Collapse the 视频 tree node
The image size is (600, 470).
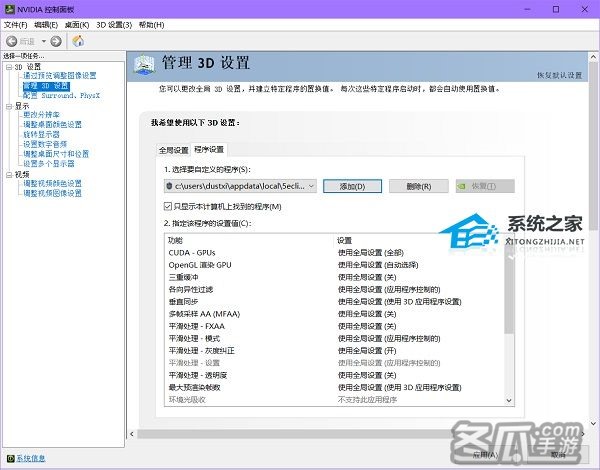9,175
